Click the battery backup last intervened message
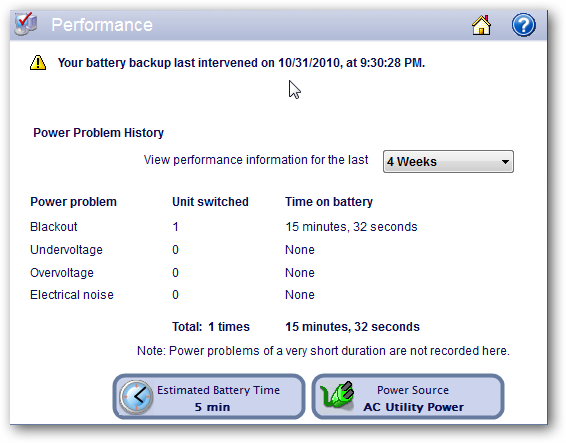 241,63
